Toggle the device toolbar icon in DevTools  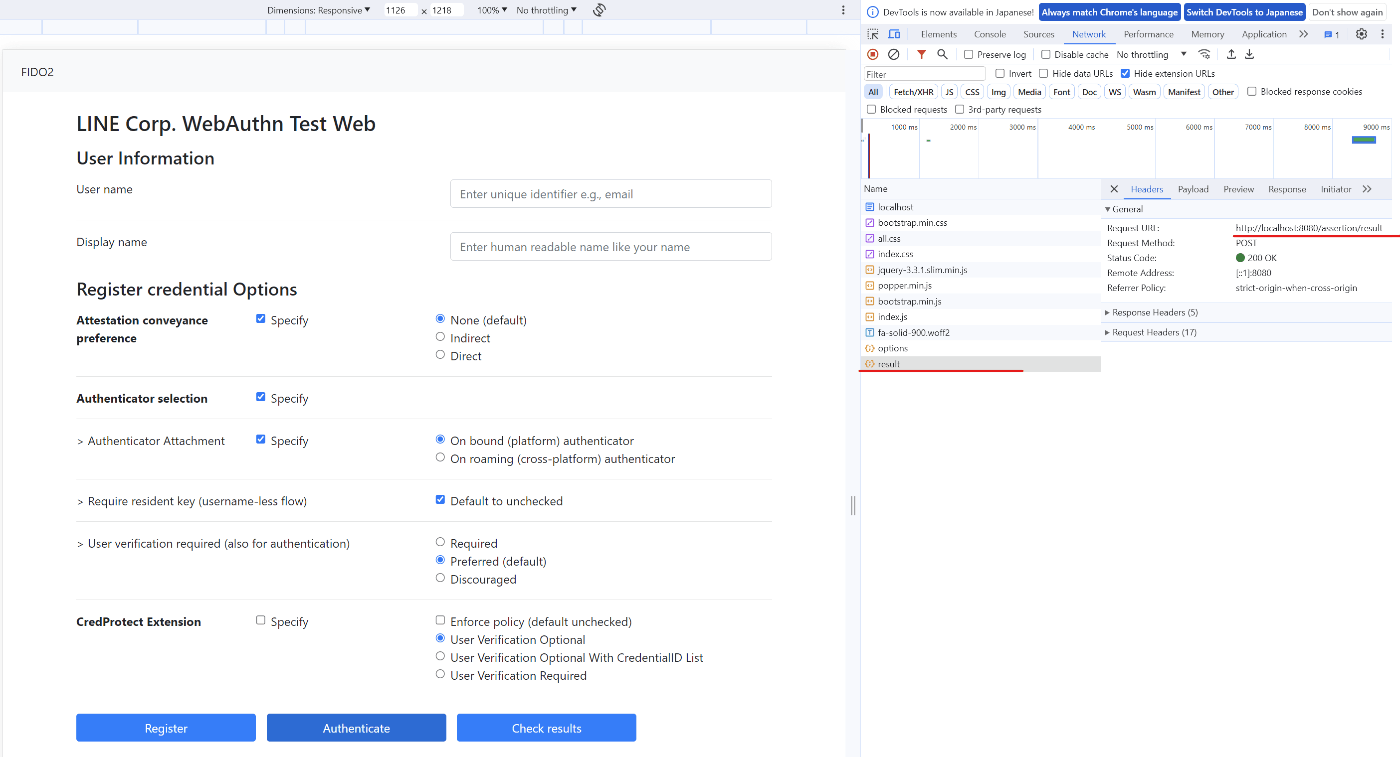click(894, 34)
